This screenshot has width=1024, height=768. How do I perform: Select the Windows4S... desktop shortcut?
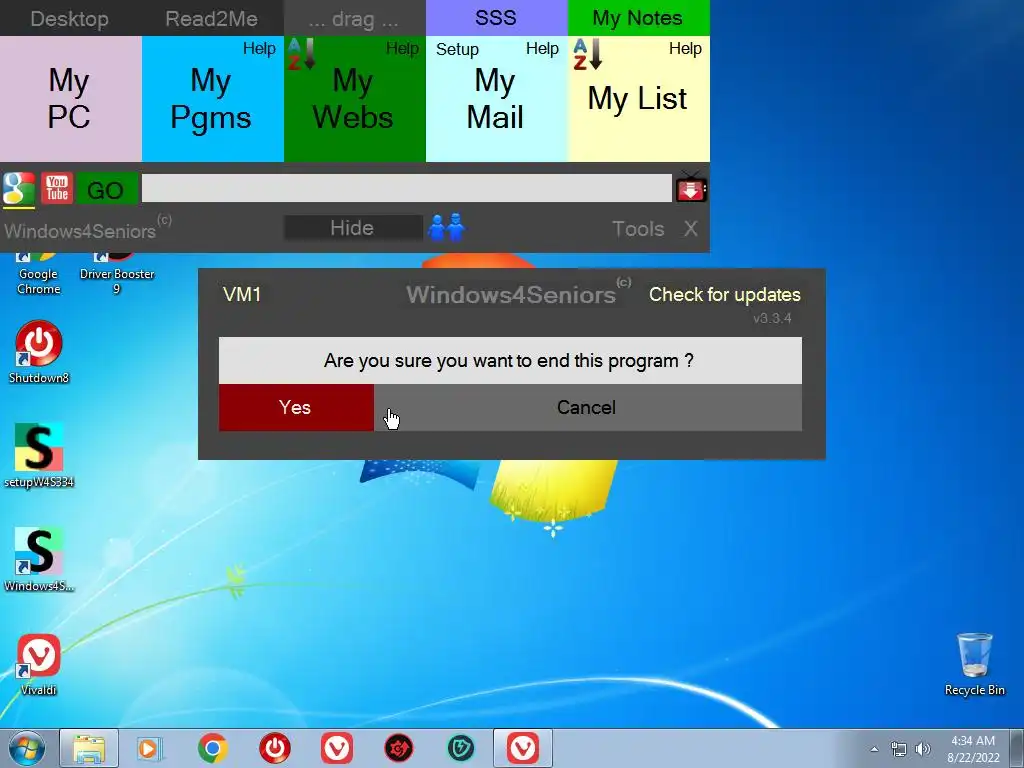click(x=39, y=559)
